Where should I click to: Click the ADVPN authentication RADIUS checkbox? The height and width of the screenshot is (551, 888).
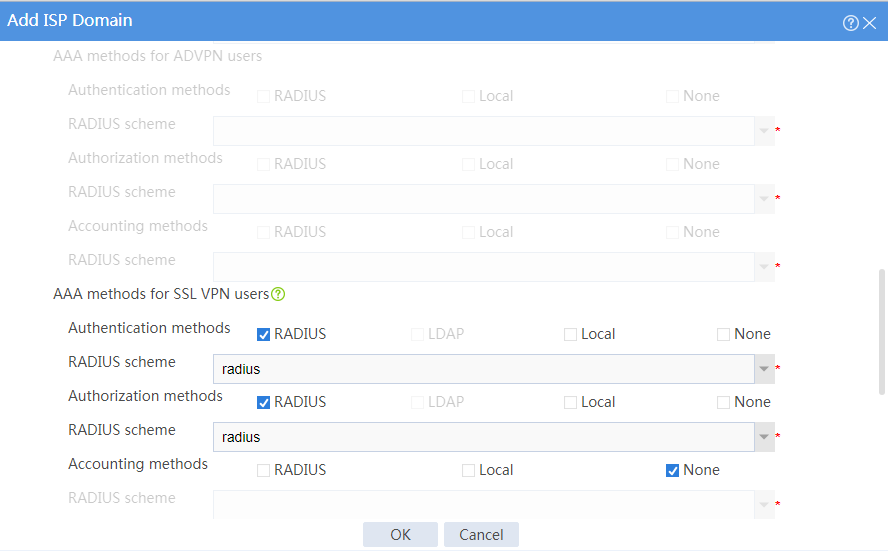[263, 97]
